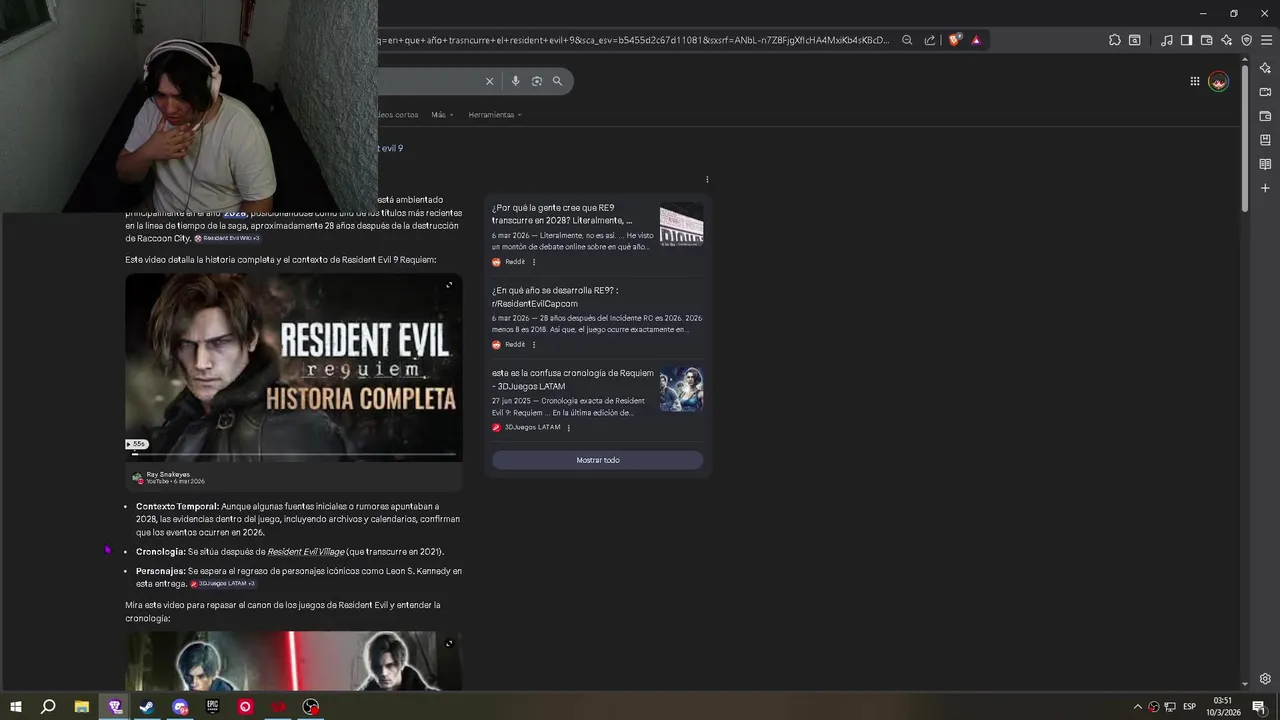Click the Mostrar todo button
1280x720 pixels.
pyautogui.click(x=597, y=460)
